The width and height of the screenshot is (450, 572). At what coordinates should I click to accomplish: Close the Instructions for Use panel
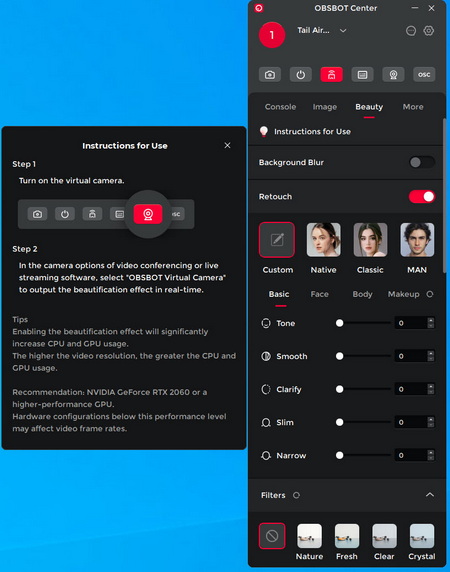click(x=227, y=145)
